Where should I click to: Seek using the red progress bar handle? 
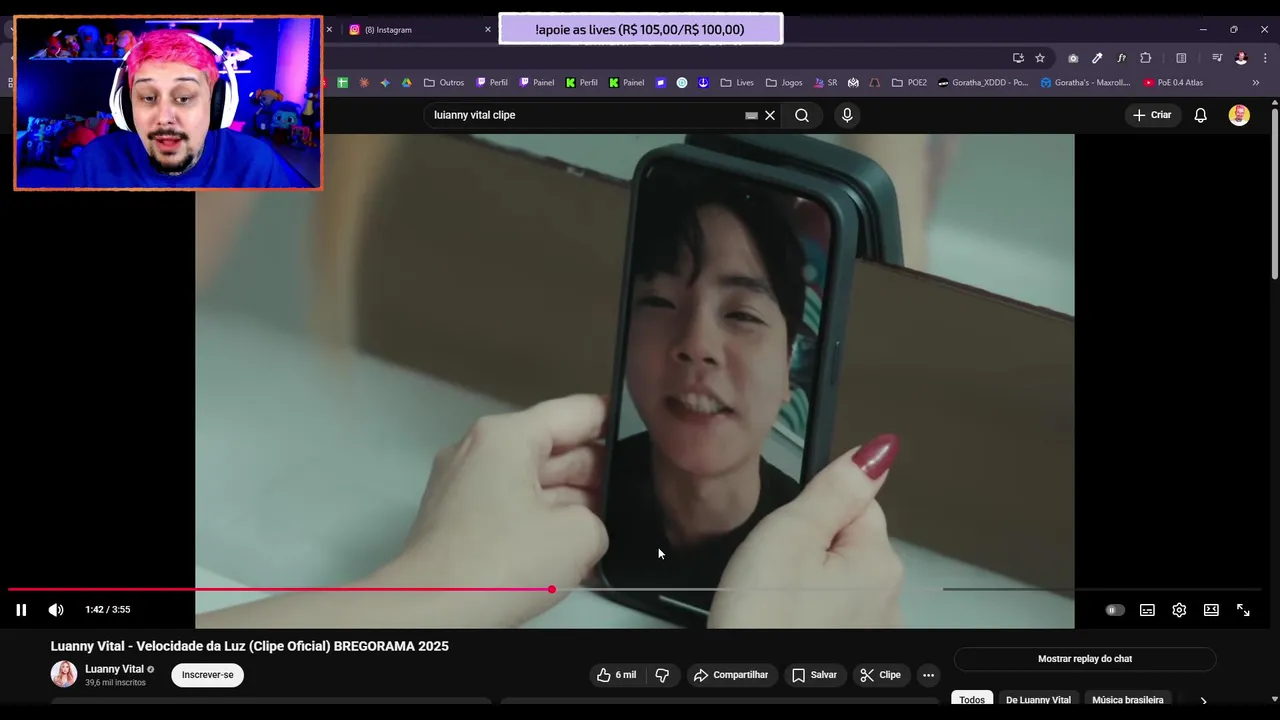pos(552,589)
